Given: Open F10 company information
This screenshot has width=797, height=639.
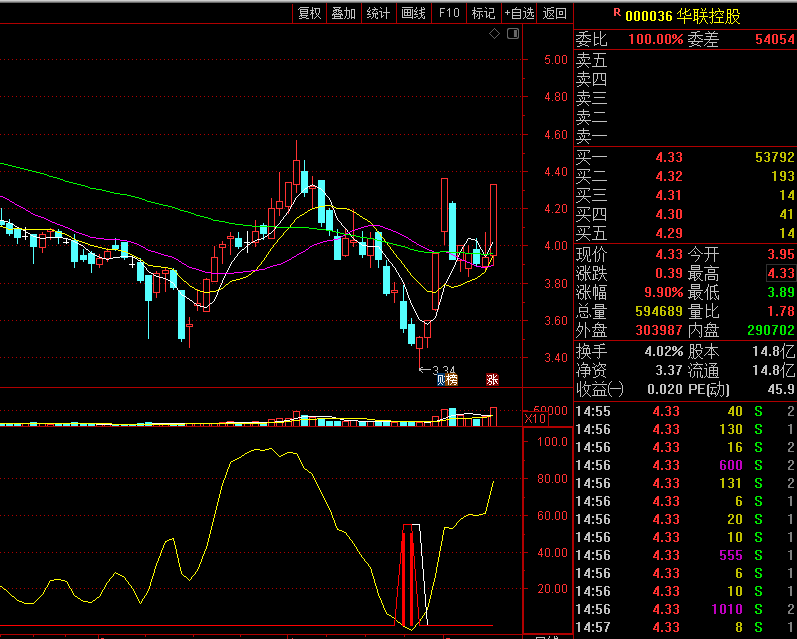Looking at the screenshot, I should pyautogui.click(x=449, y=13).
